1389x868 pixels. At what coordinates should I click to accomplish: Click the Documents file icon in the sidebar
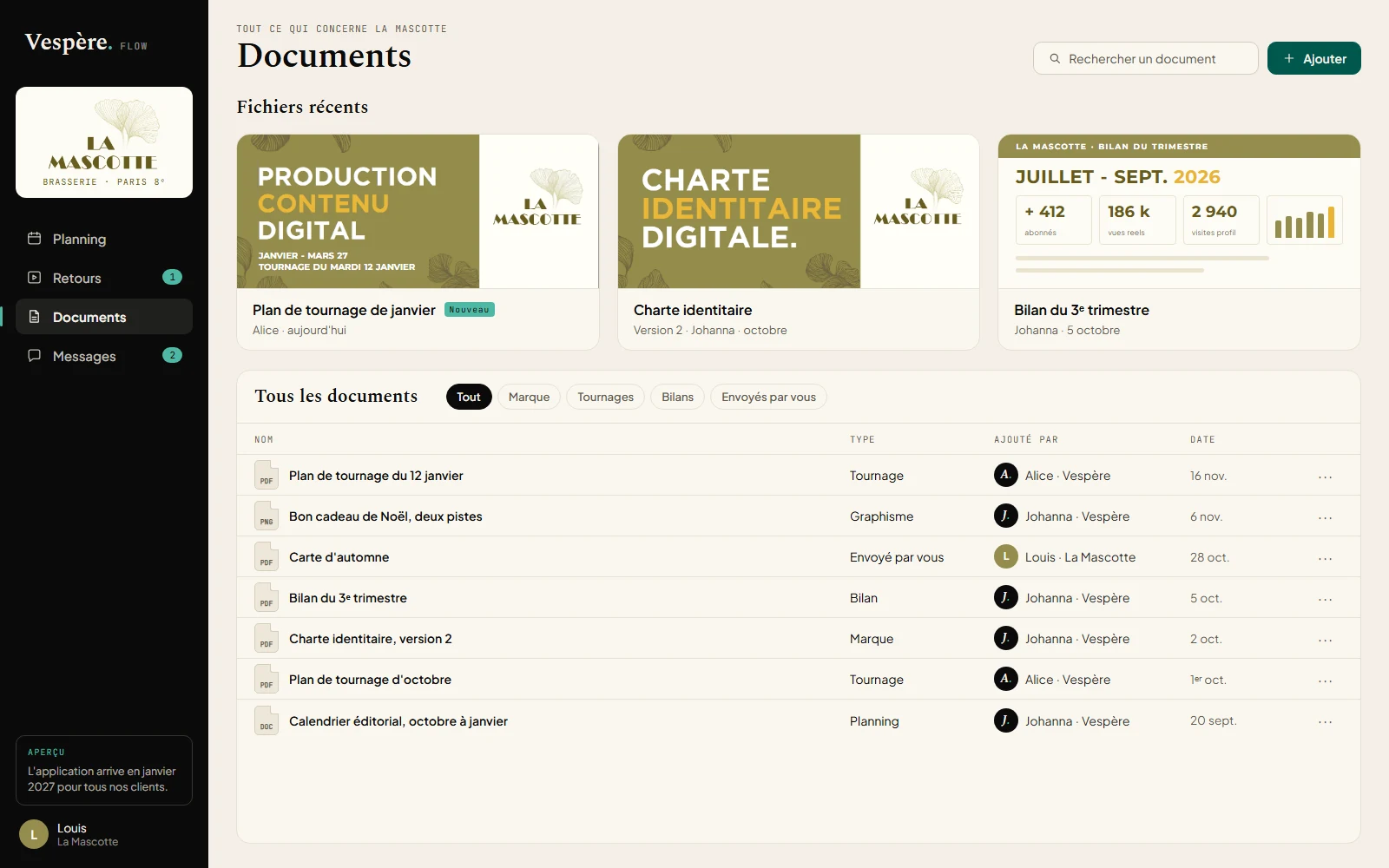[35, 317]
